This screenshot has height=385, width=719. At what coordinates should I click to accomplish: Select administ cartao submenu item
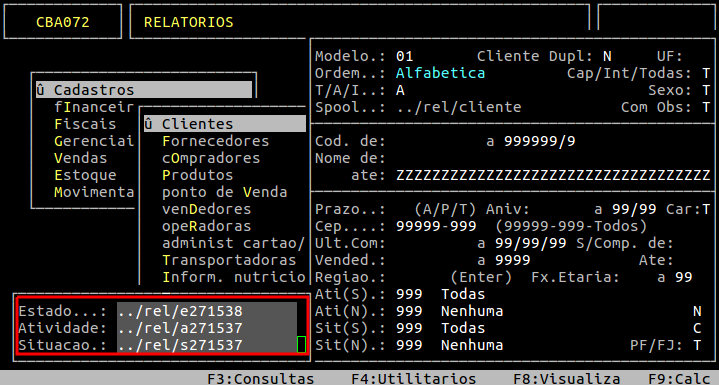point(233,243)
